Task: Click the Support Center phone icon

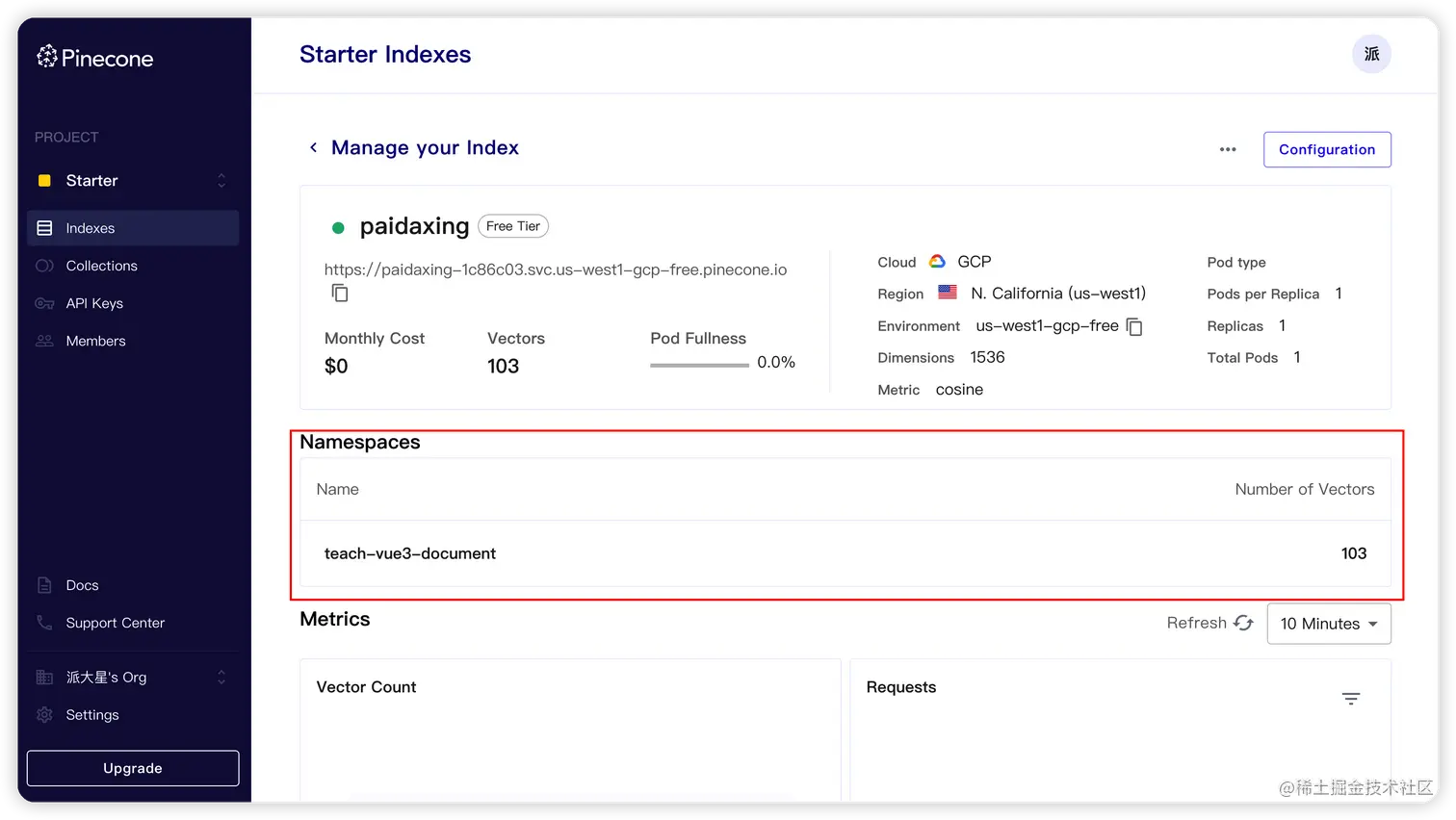Action: (44, 623)
